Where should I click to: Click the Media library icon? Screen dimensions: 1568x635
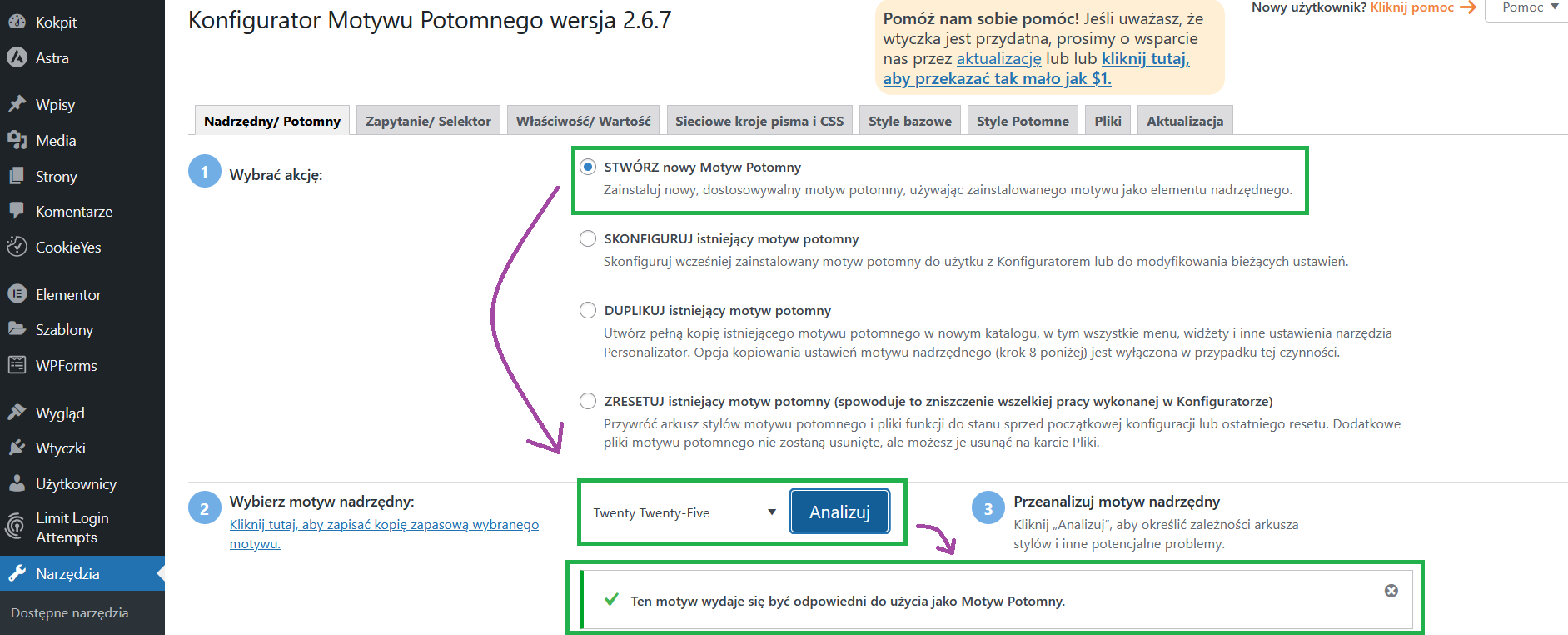tap(17, 140)
